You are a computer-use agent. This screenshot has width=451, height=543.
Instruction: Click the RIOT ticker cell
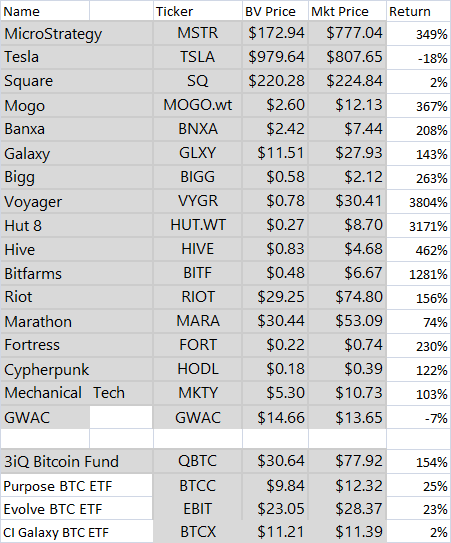[x=198, y=297]
